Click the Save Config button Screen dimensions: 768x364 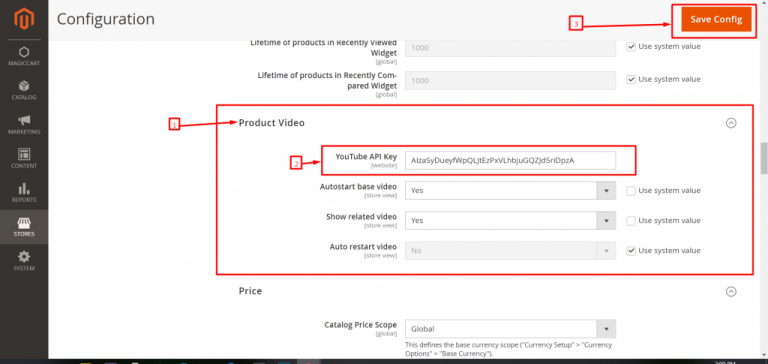pyautogui.click(x=716, y=20)
